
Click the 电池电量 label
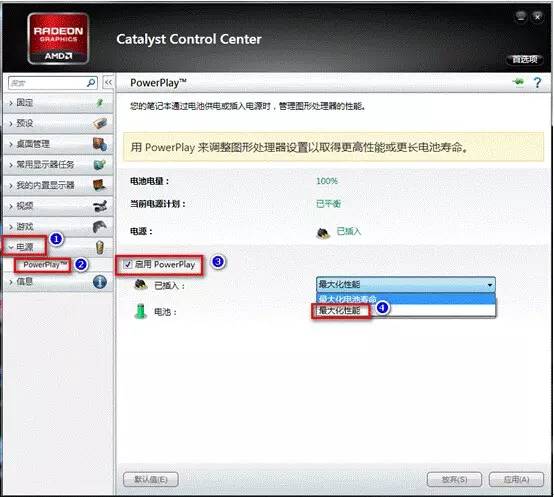(x=149, y=181)
